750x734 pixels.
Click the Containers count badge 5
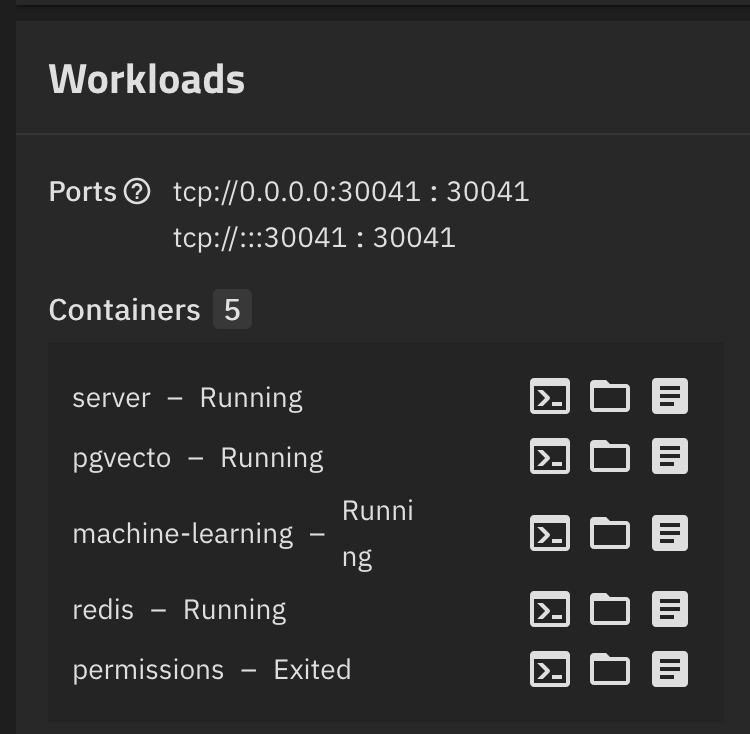tap(232, 309)
